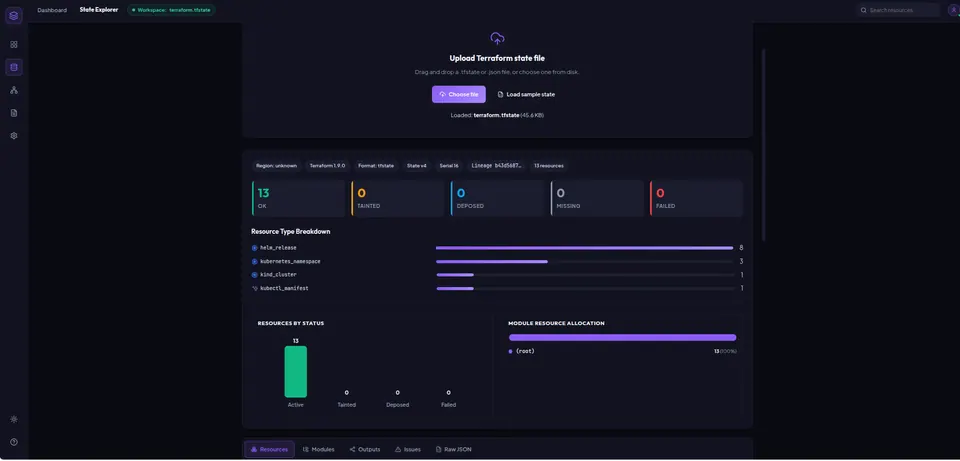Open the document icon in the sidebar

point(14,113)
